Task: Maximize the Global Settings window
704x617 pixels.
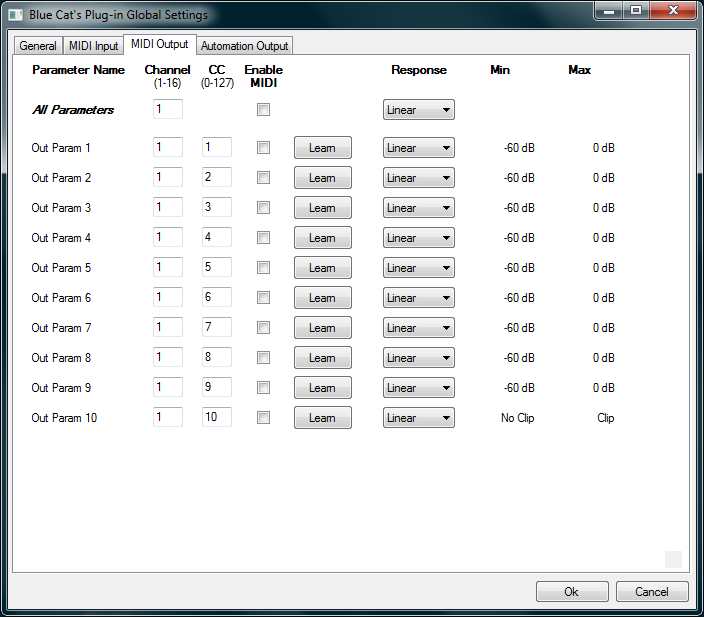Action: [636, 11]
